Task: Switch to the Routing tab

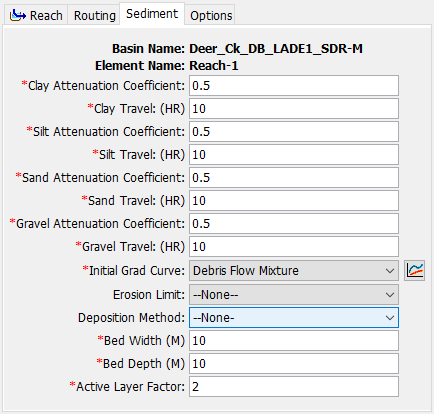Action: [94, 15]
